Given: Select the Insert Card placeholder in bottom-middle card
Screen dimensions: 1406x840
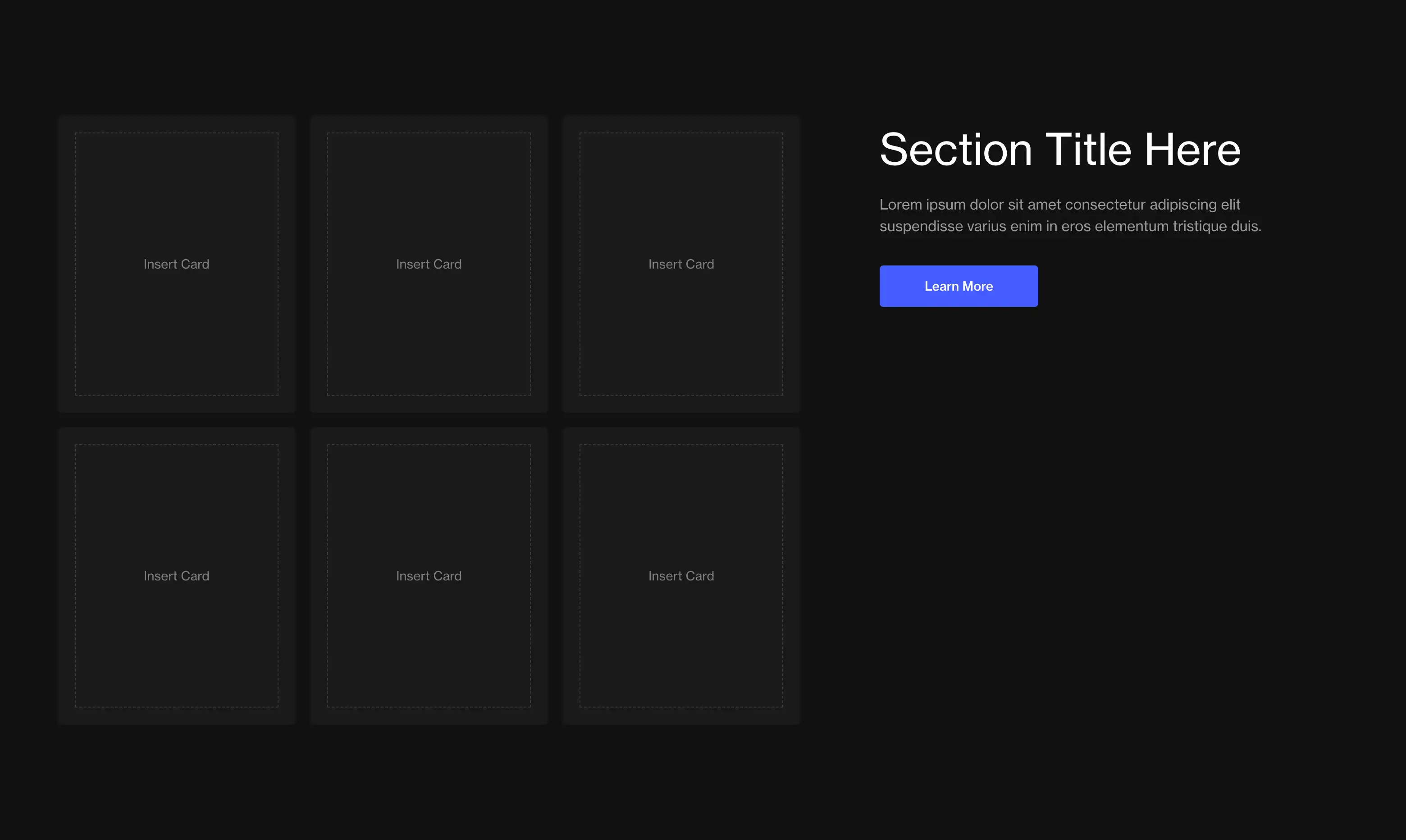Looking at the screenshot, I should [429, 575].
